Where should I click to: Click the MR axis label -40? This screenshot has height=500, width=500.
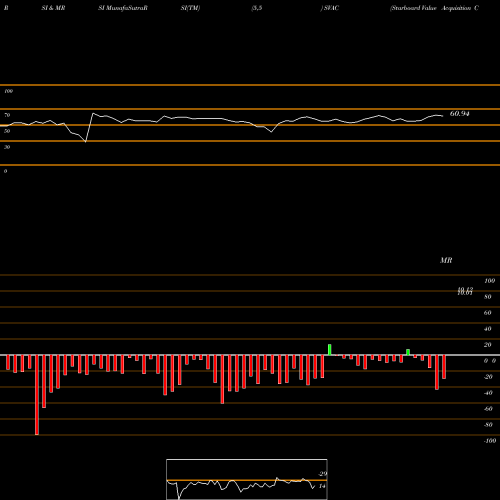click(x=488, y=393)
